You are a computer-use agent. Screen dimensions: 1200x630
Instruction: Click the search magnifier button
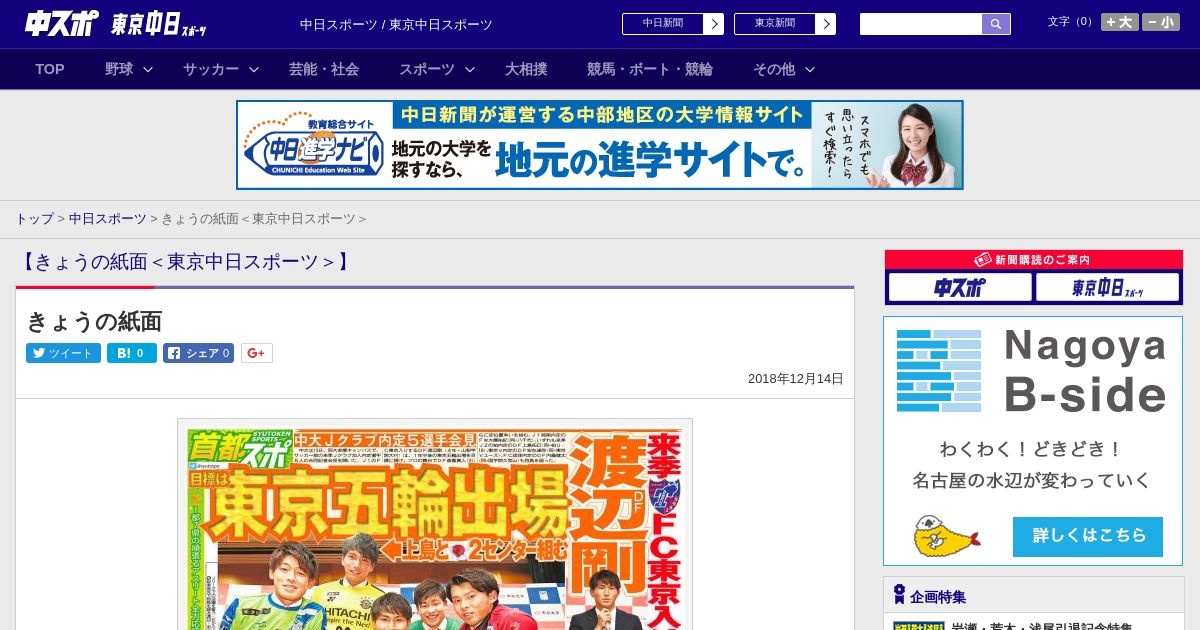point(996,24)
